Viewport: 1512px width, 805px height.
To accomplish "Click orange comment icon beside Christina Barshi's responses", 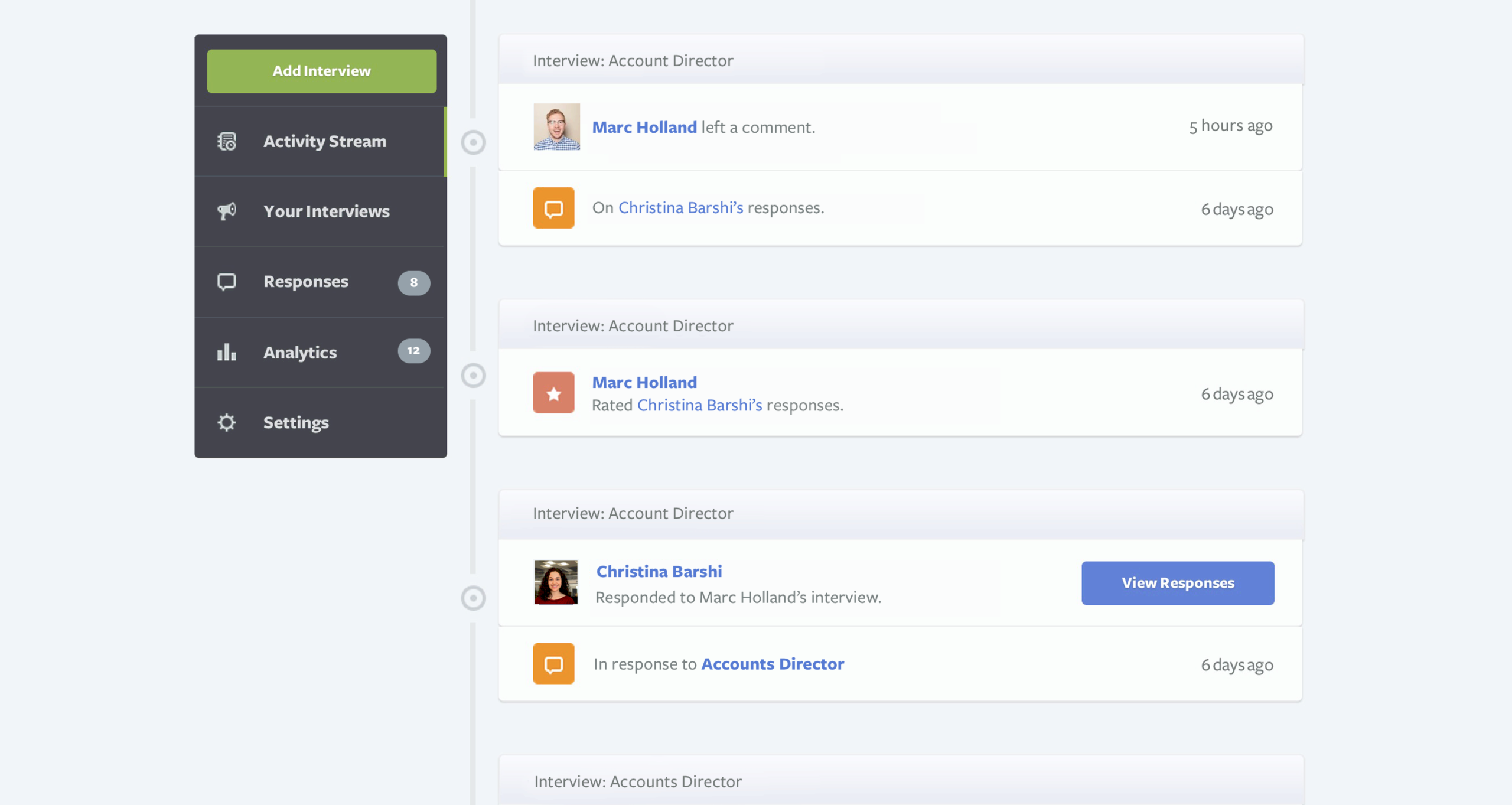I will click(x=553, y=208).
